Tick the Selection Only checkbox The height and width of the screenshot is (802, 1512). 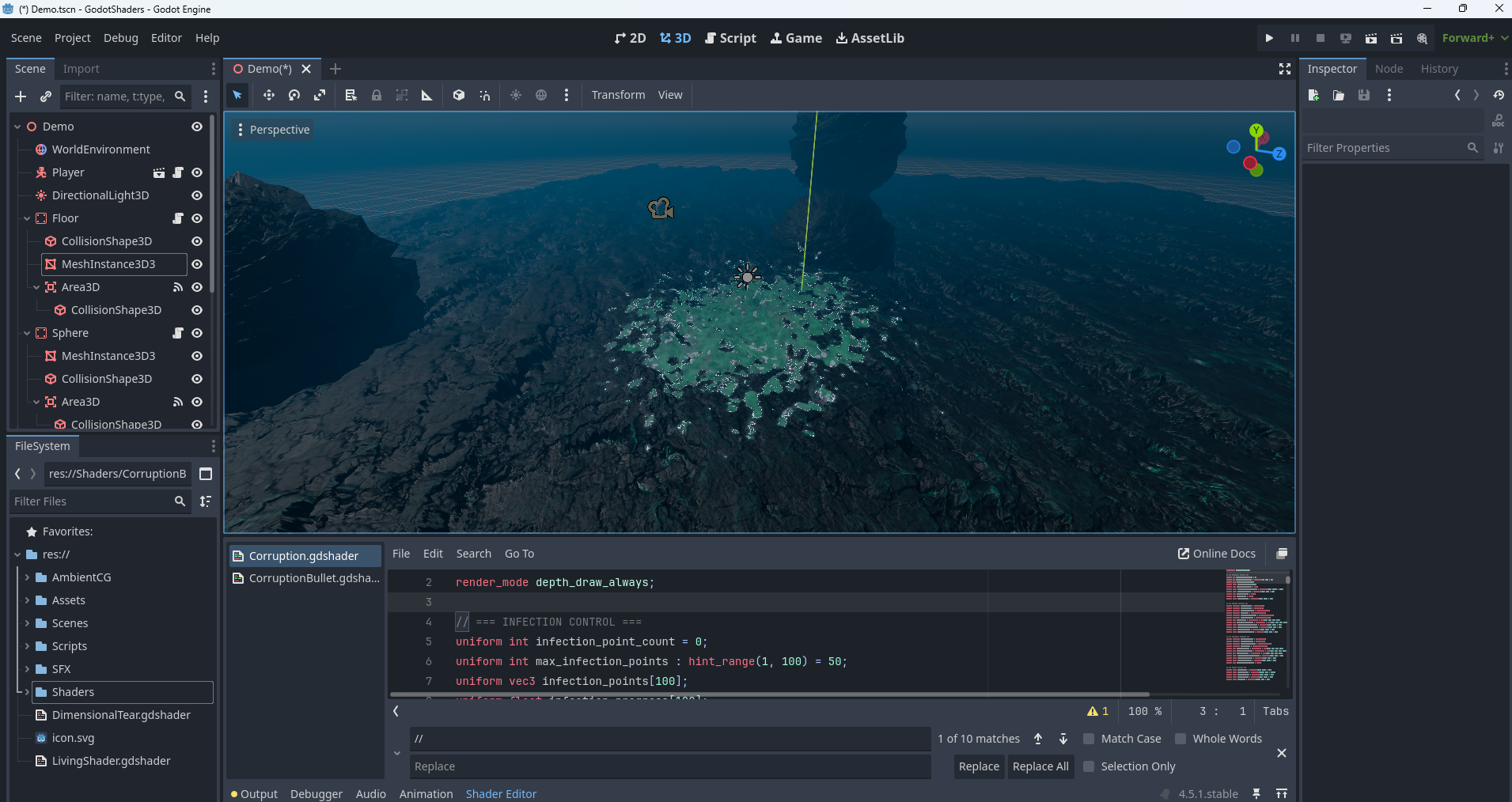click(1089, 766)
